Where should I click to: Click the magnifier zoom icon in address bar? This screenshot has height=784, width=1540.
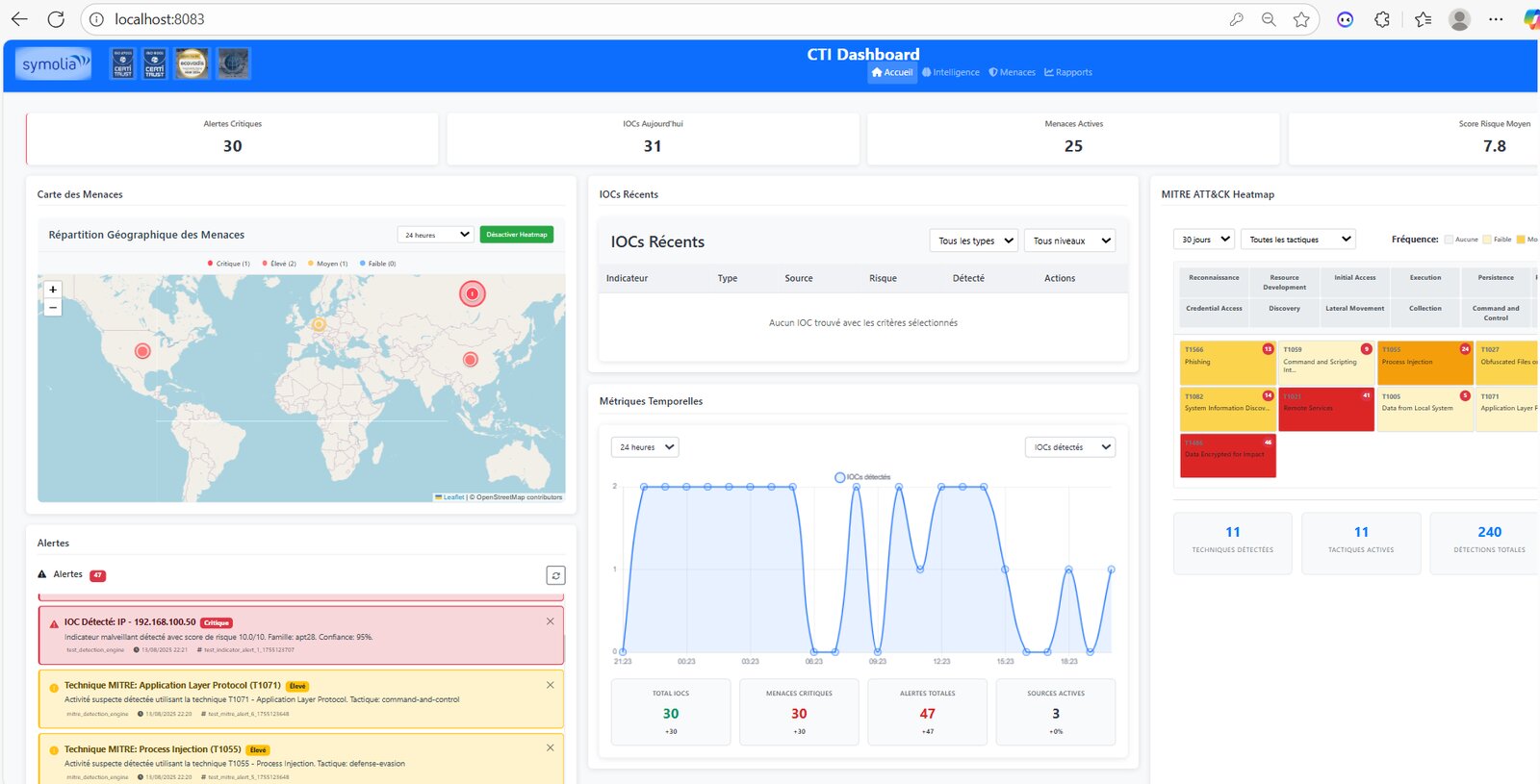pyautogui.click(x=1269, y=19)
